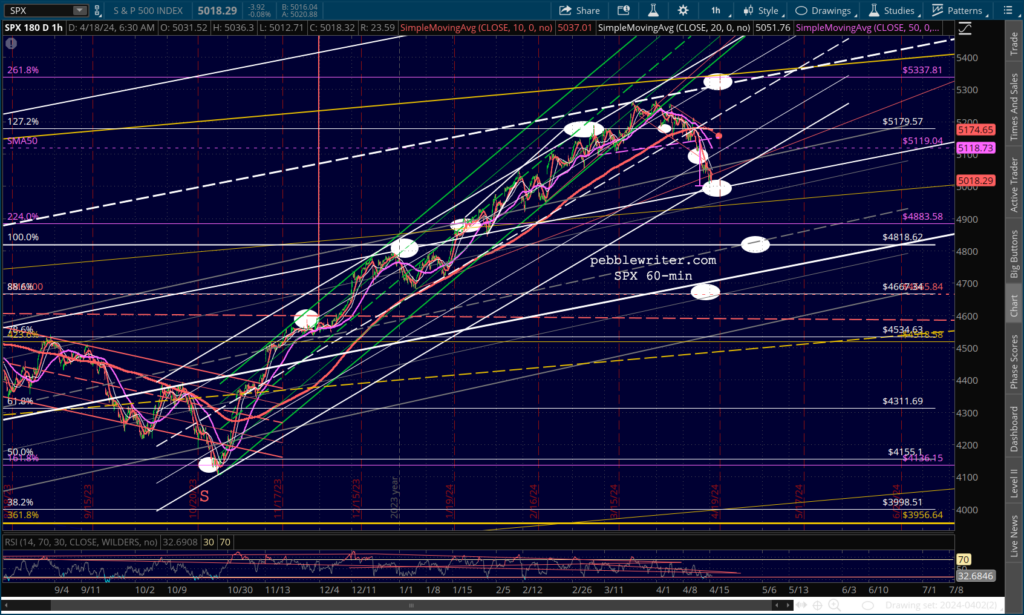Click the $3998.51 Fibonacci level label
1024x615 pixels.
tap(903, 502)
